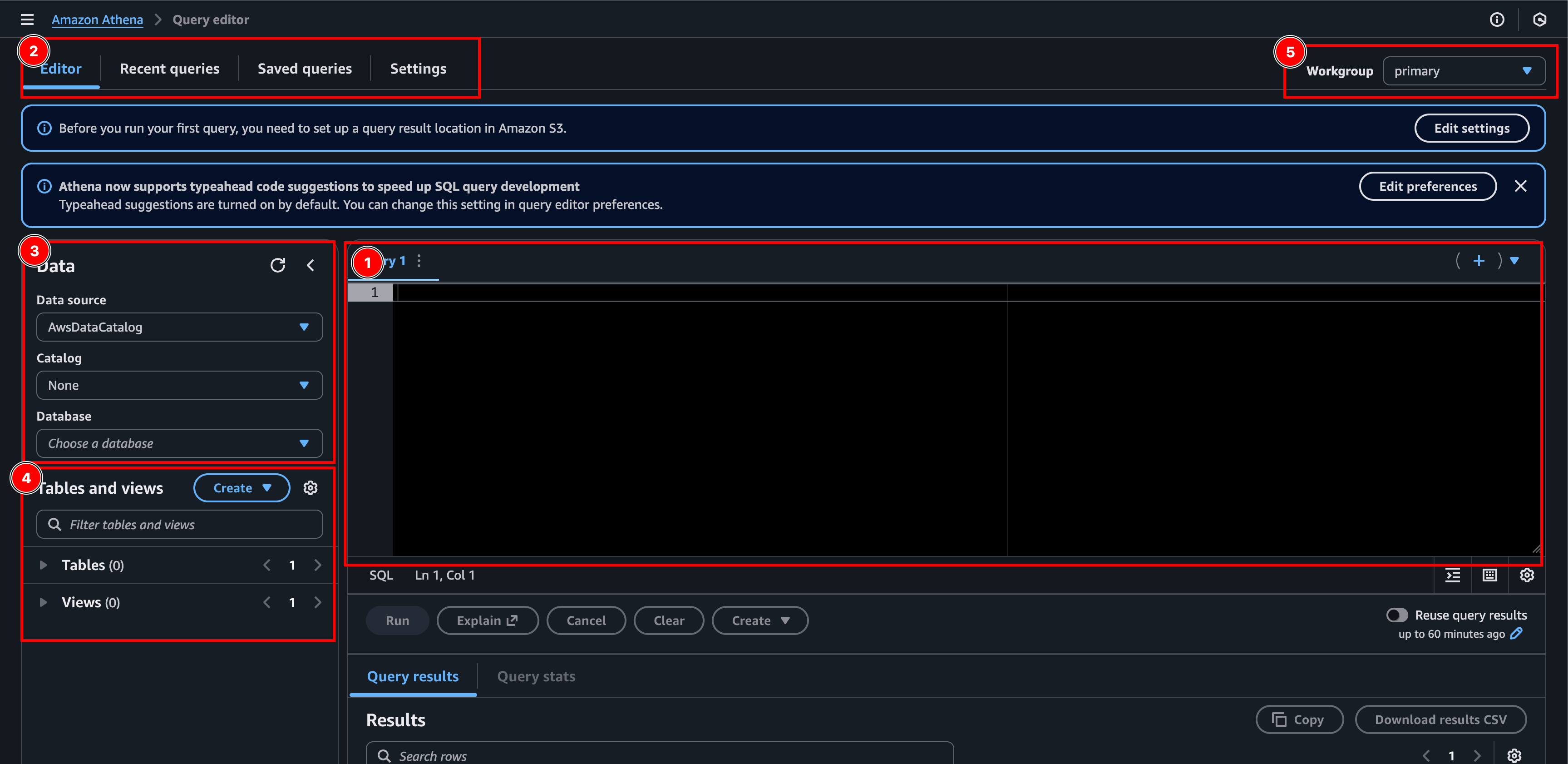Image resolution: width=1568 pixels, height=764 pixels.
Task: Open the navigation hamburger menu
Action: pyautogui.click(x=27, y=19)
